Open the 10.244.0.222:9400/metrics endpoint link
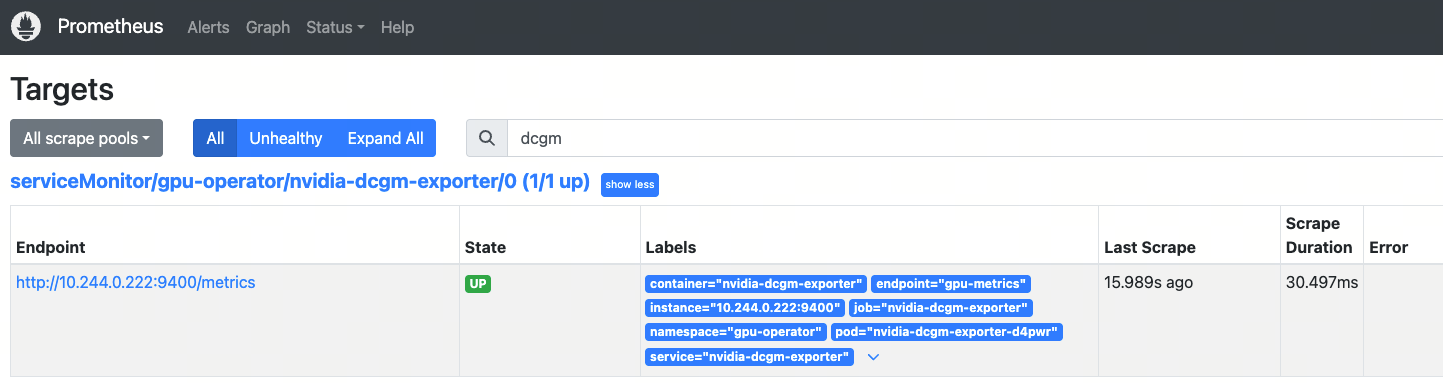 pos(136,283)
